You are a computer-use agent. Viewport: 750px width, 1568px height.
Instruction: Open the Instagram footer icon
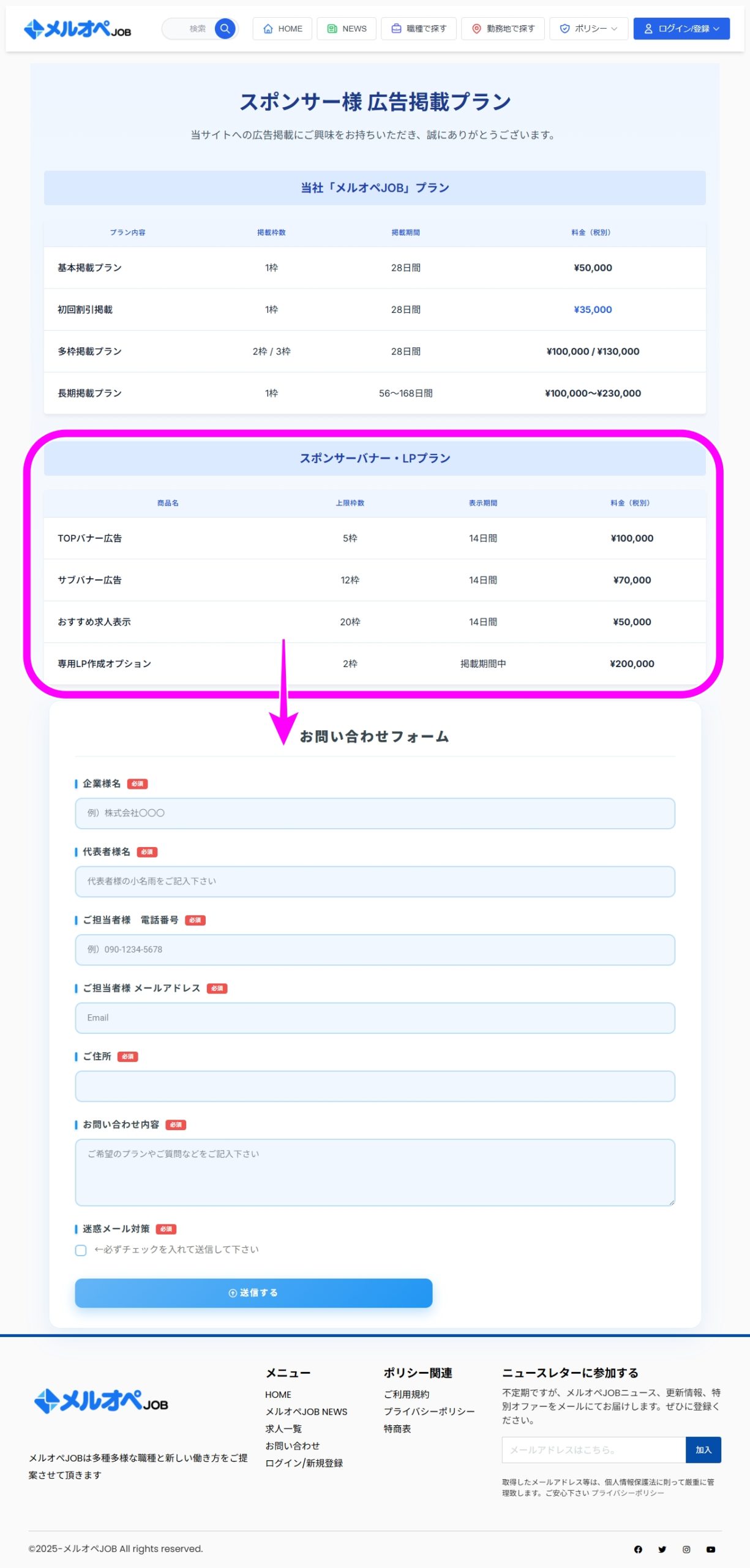pyautogui.click(x=686, y=1549)
